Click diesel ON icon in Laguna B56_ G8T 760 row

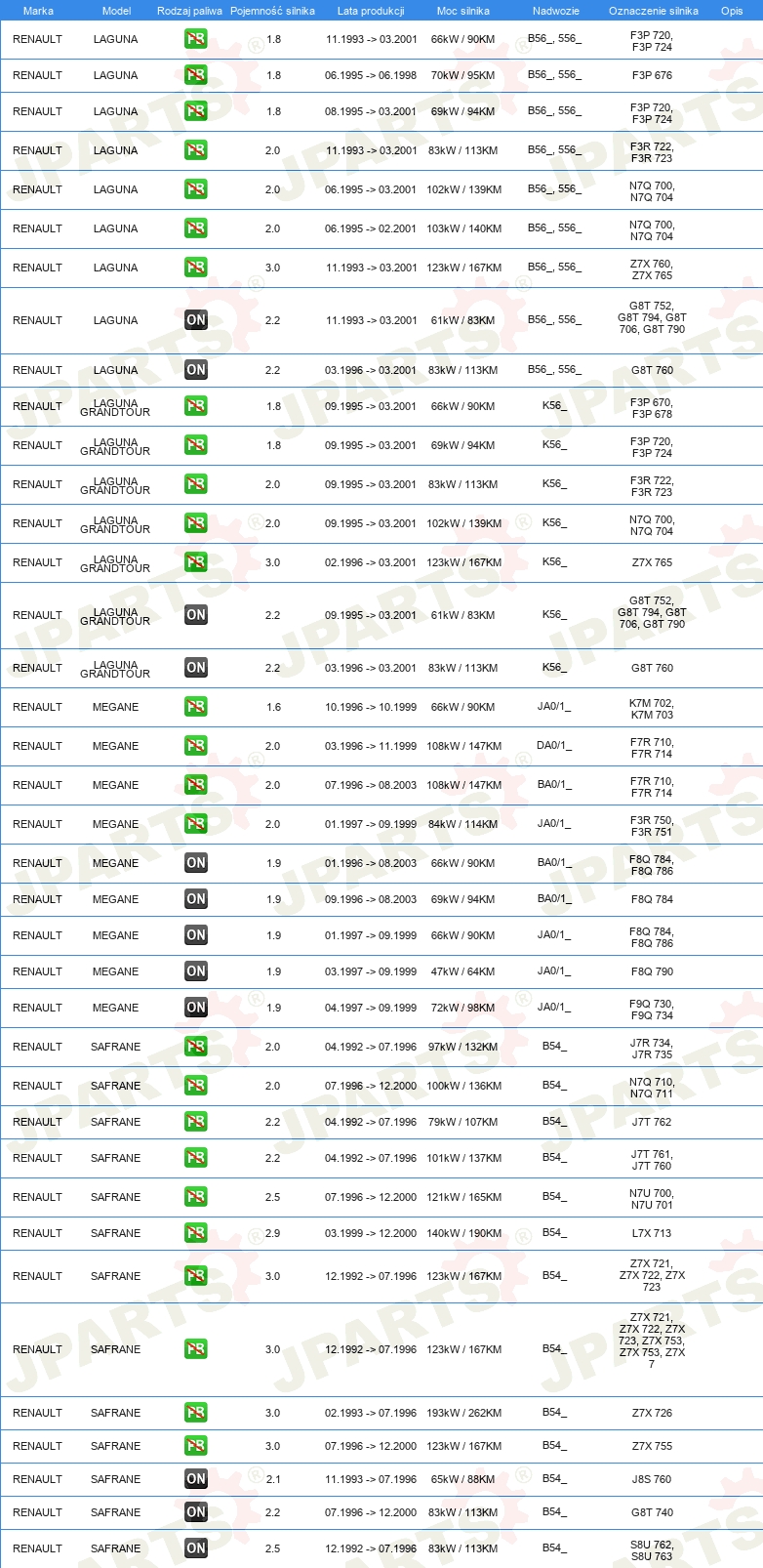196,370
